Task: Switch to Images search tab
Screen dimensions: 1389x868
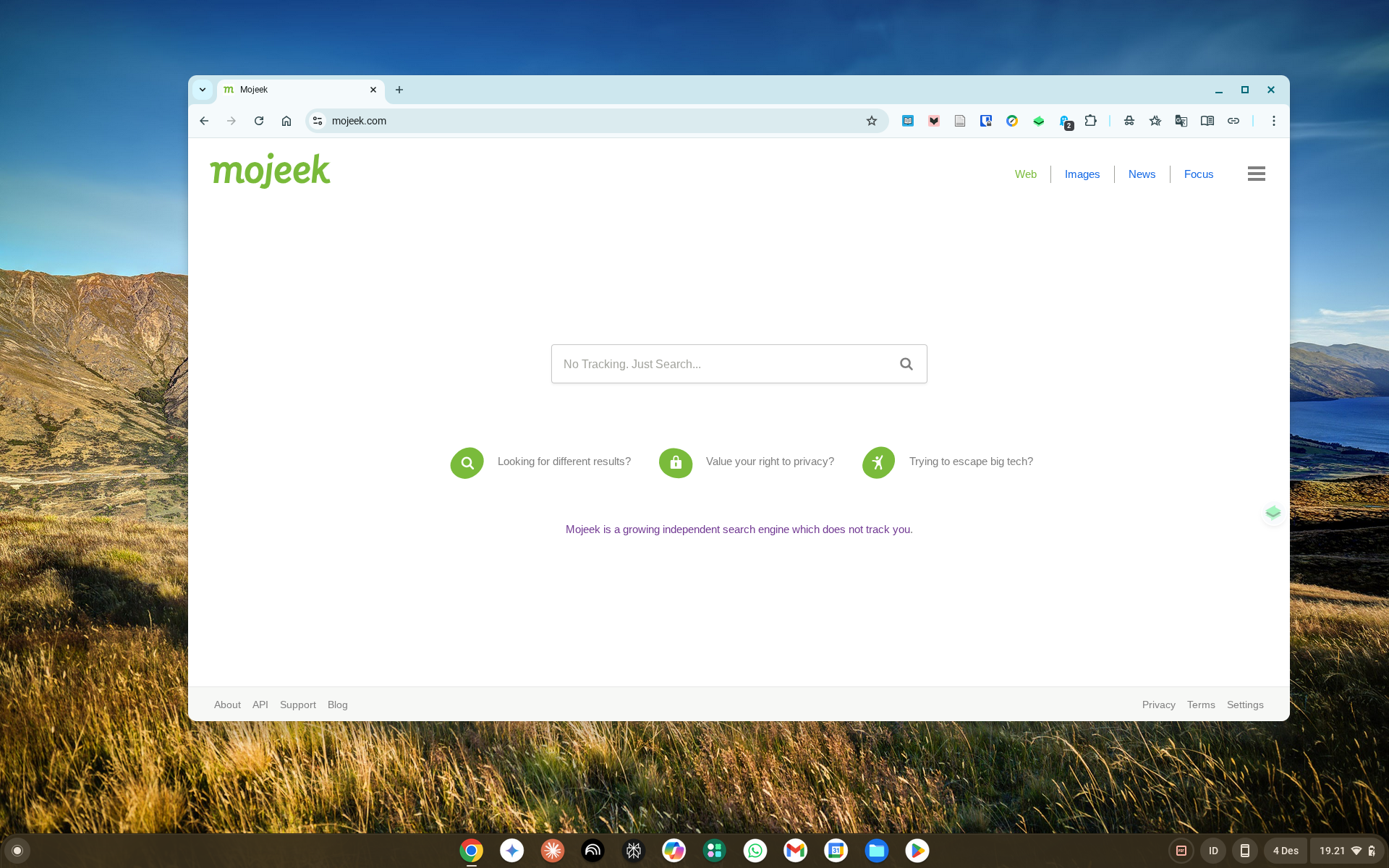Action: 1082,174
